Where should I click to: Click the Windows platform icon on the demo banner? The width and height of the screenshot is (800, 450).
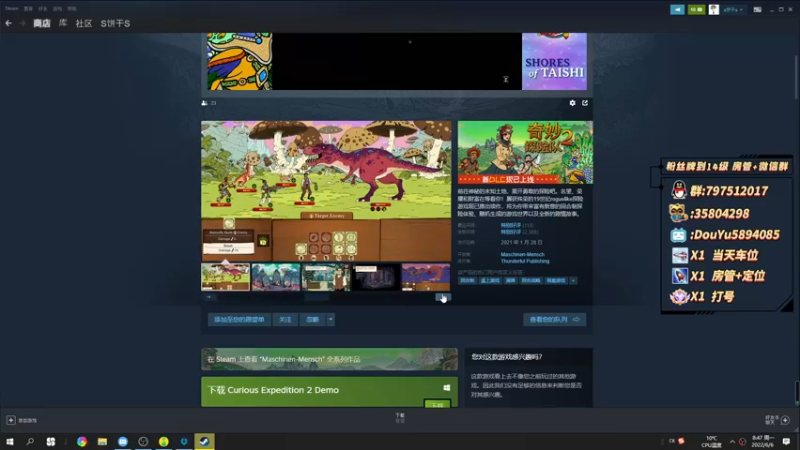click(x=446, y=388)
